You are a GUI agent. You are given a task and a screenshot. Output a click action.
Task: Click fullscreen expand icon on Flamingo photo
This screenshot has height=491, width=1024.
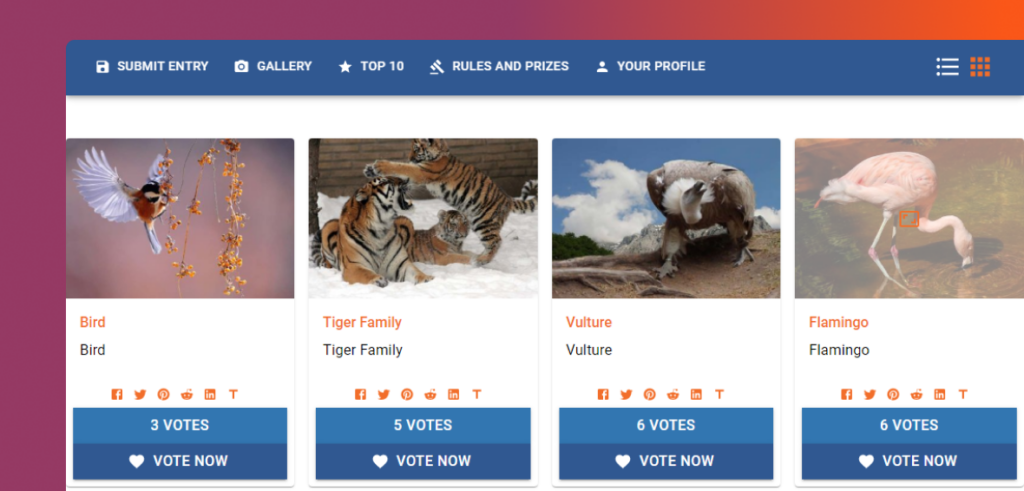pos(909,219)
